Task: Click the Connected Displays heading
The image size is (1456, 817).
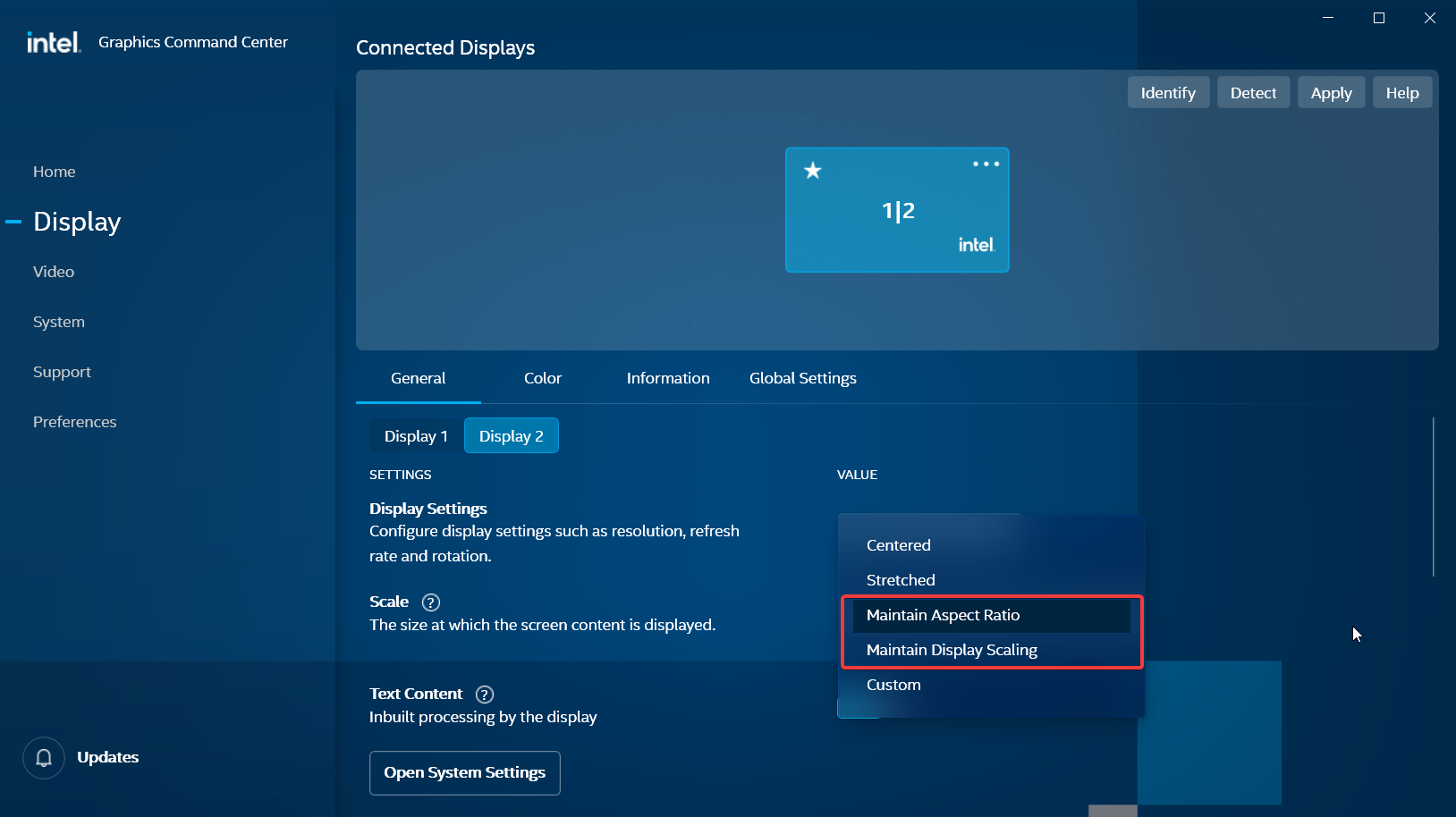Action: (445, 48)
